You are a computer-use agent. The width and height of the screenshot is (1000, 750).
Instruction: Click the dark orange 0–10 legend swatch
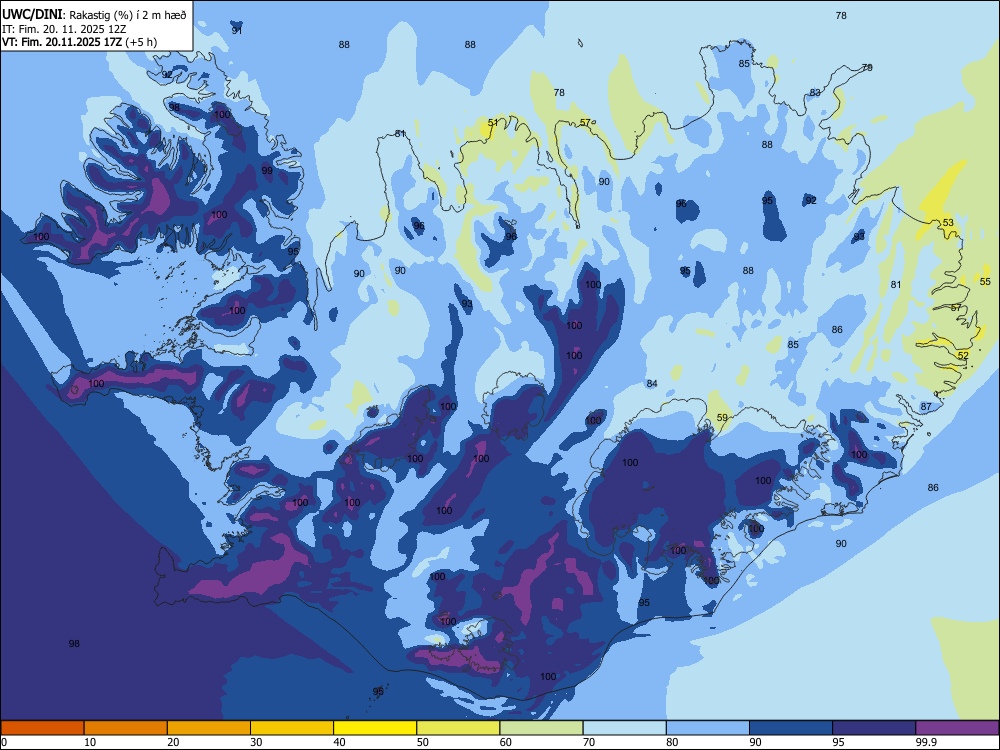42,728
